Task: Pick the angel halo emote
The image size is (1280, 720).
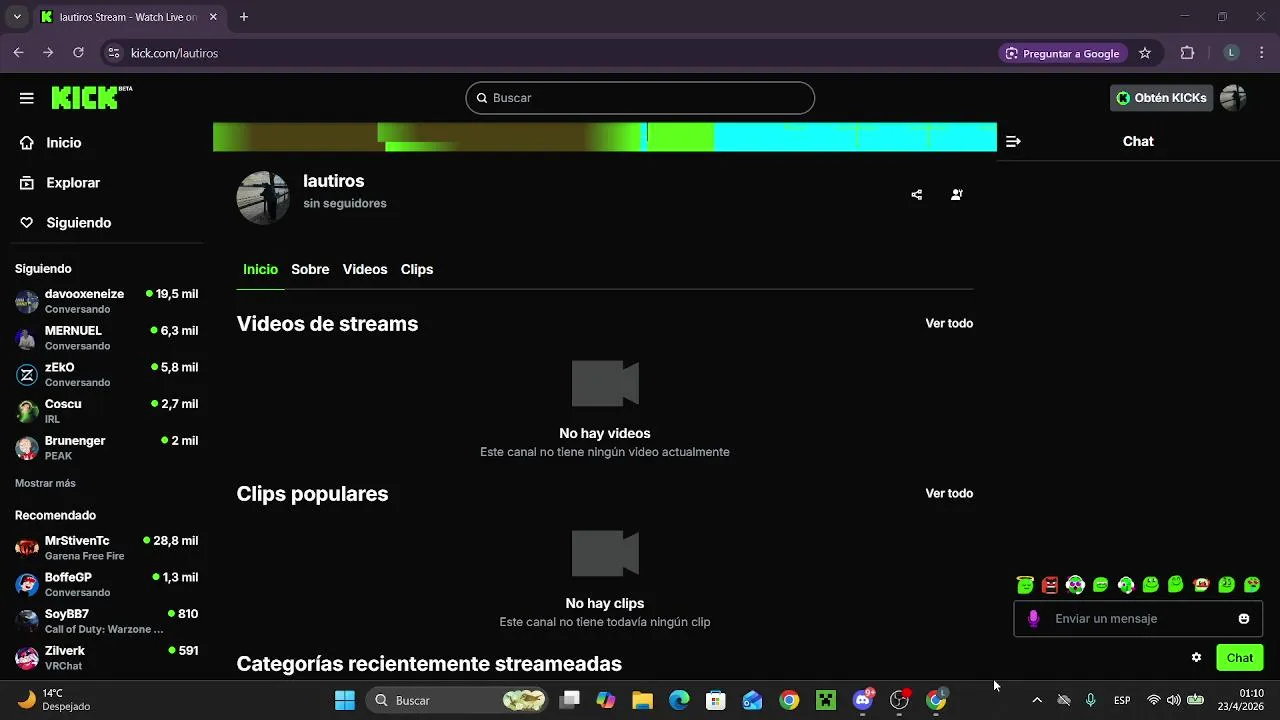Action: coord(1025,585)
